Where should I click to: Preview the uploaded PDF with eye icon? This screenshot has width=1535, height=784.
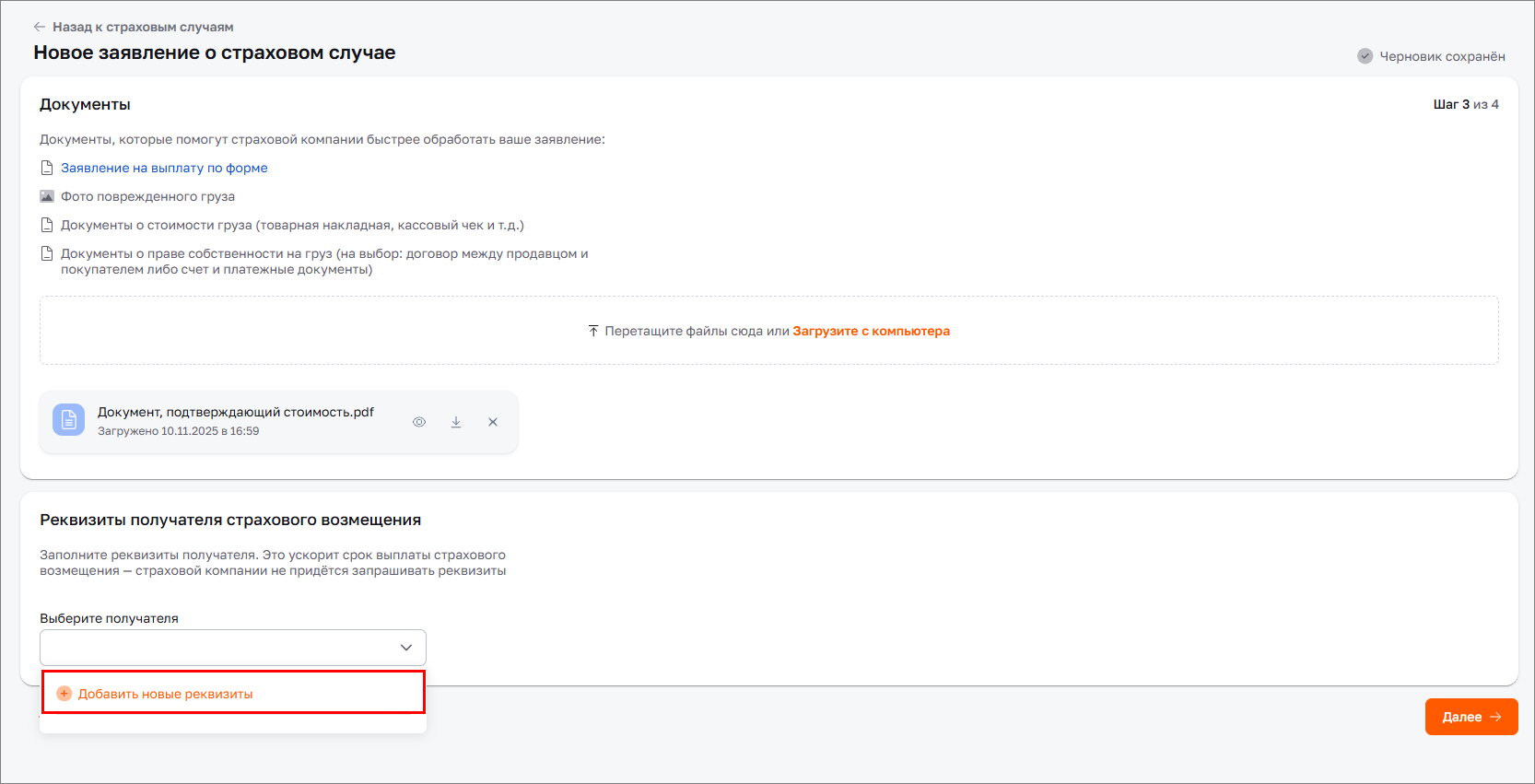click(x=419, y=422)
